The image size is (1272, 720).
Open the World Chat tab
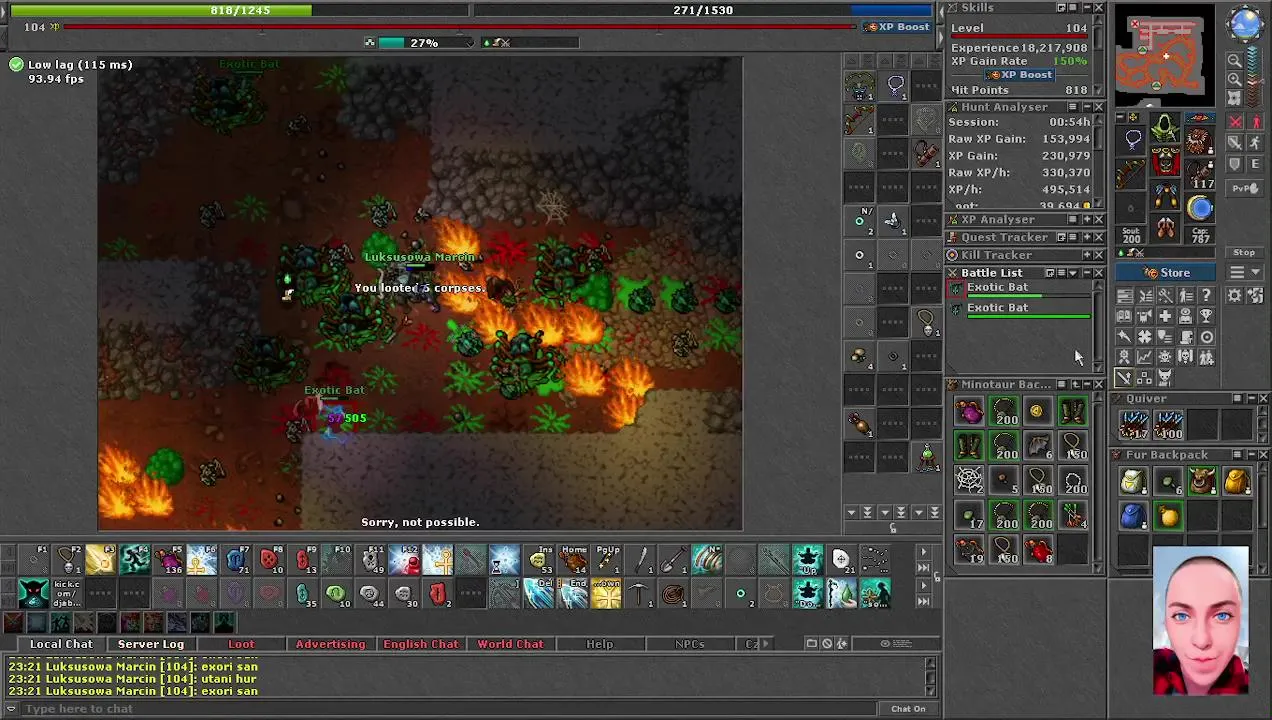click(510, 644)
